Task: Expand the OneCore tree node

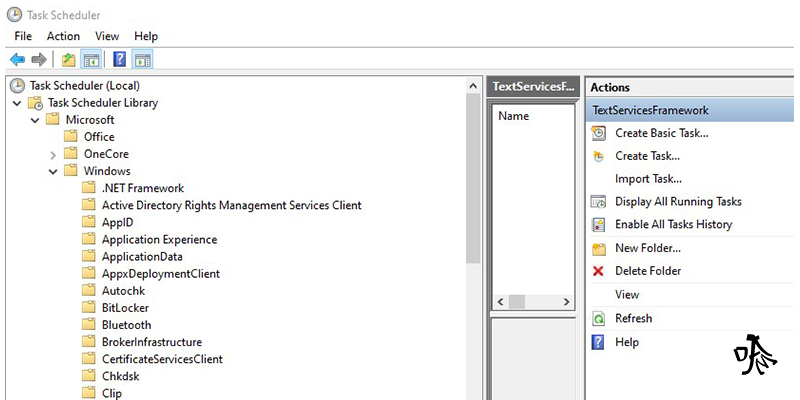Action: point(53,155)
